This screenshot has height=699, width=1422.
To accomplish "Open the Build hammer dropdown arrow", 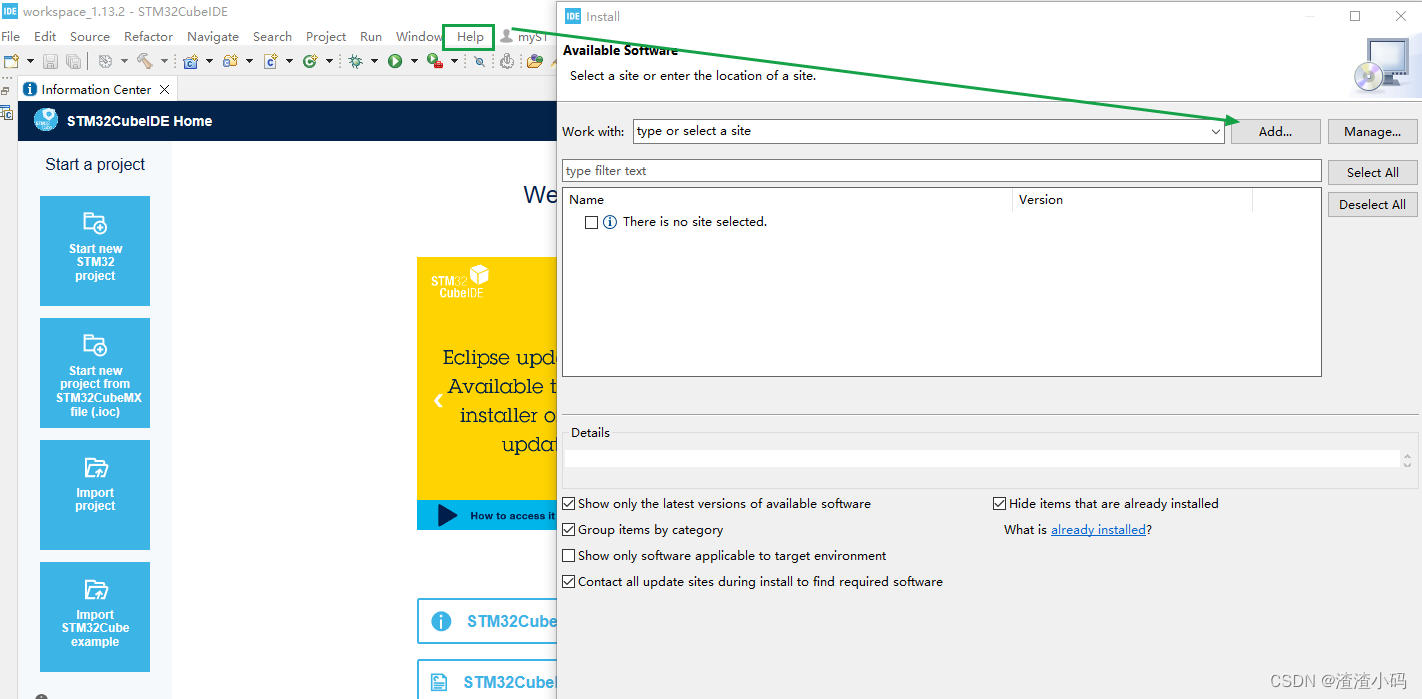I will pyautogui.click(x=164, y=61).
